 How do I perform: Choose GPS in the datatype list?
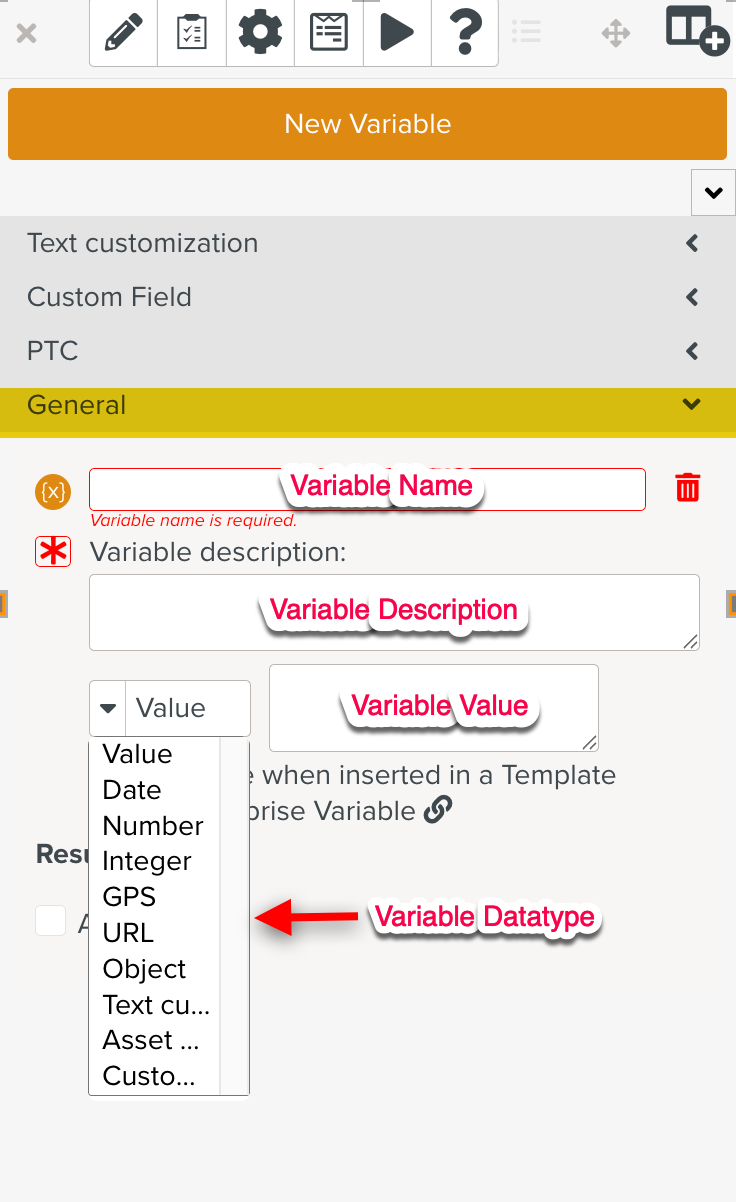point(130,897)
